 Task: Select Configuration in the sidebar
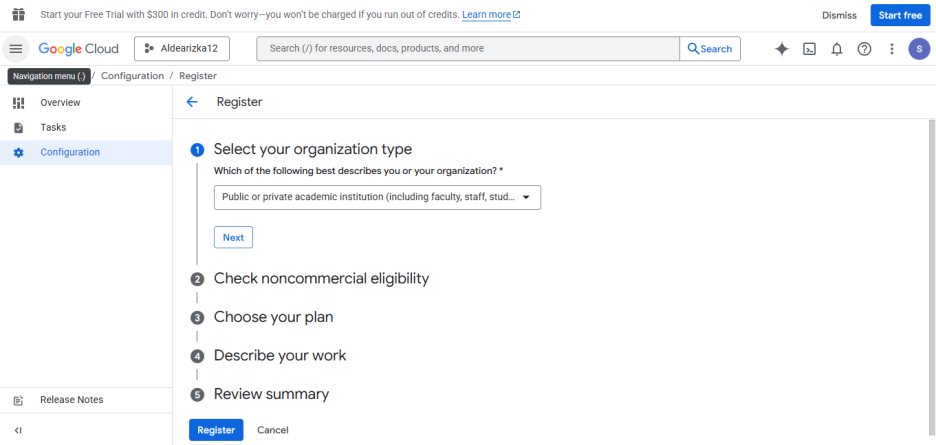tap(86, 152)
